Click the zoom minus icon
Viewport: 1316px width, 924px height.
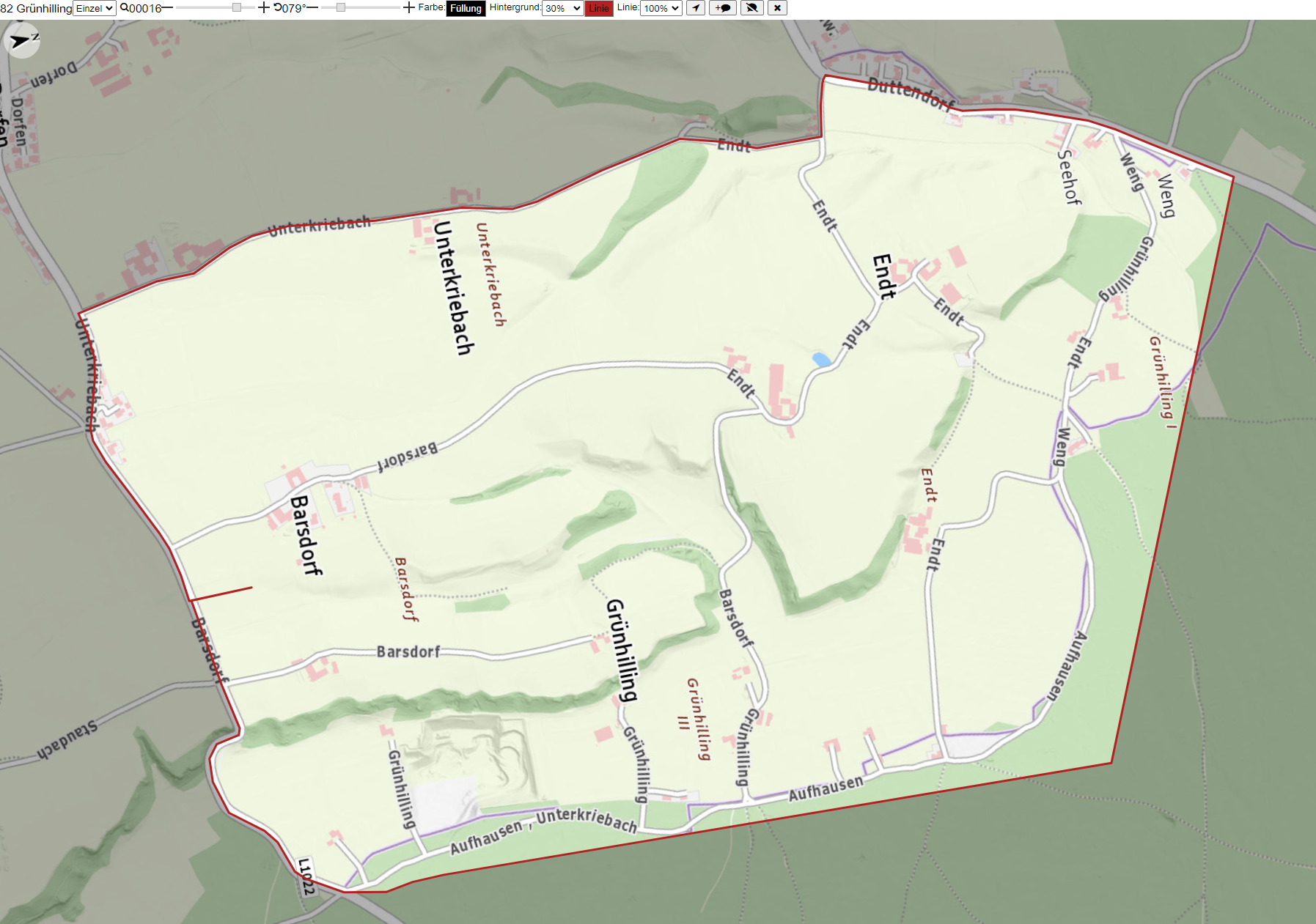click(167, 8)
